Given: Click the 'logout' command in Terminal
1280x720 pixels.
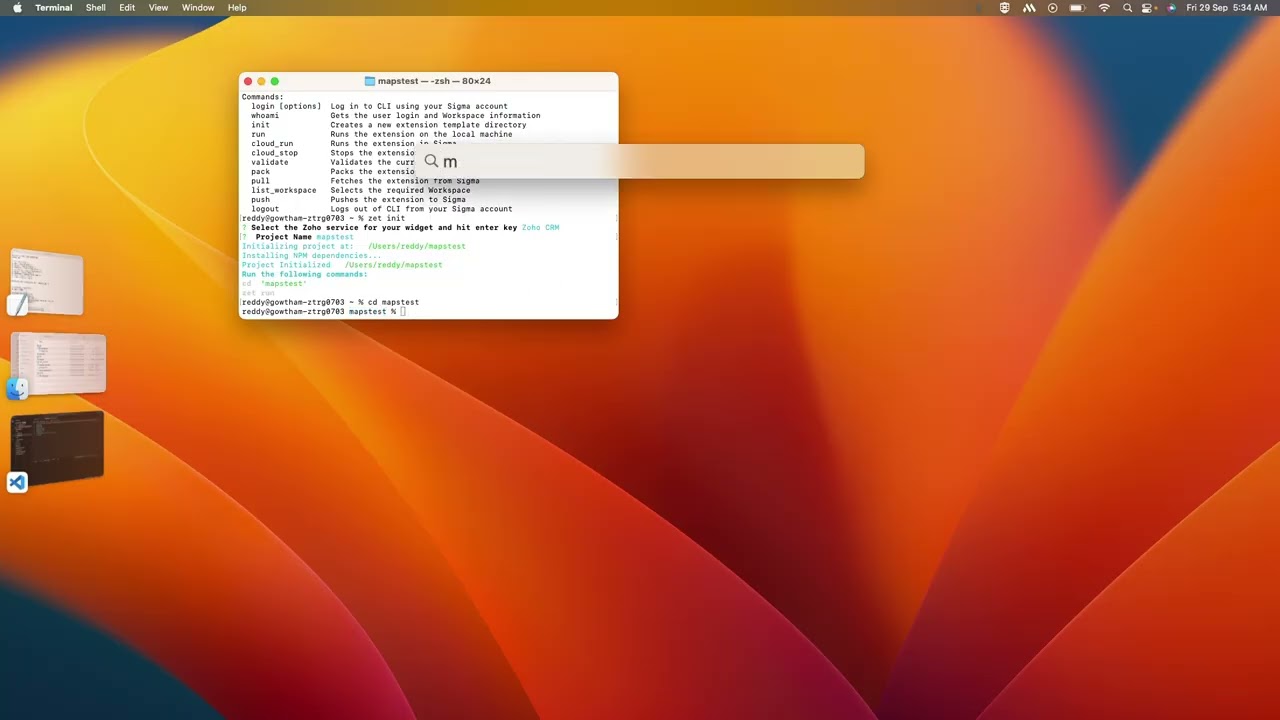Looking at the screenshot, I should pos(265,209).
